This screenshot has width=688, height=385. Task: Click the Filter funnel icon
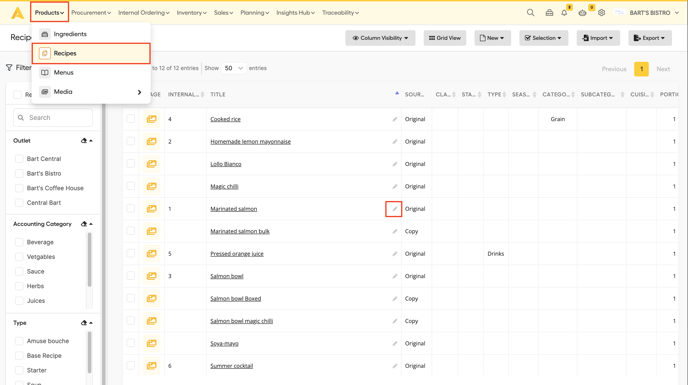tap(9, 68)
